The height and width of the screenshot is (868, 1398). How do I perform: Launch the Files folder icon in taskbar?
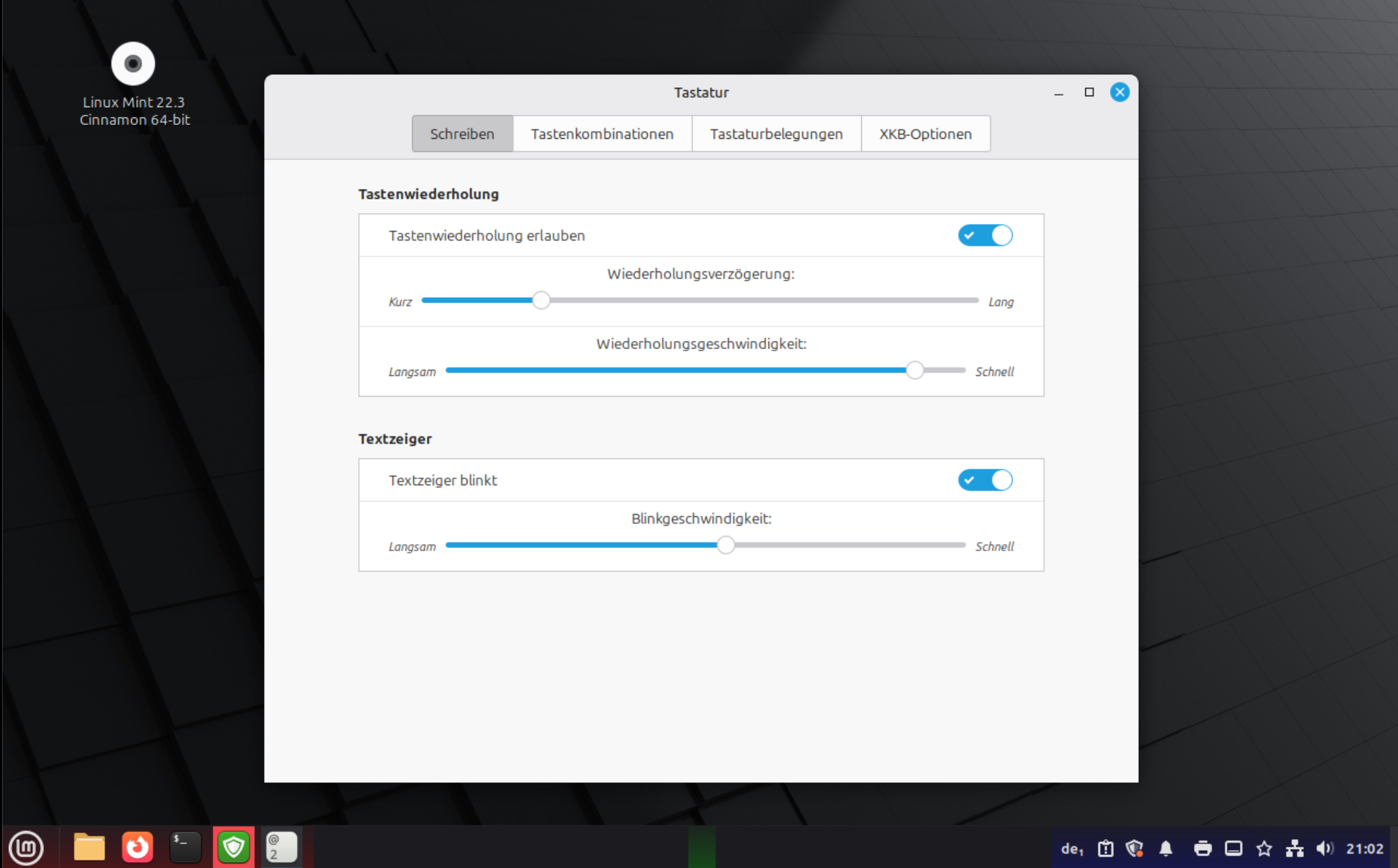click(x=89, y=847)
